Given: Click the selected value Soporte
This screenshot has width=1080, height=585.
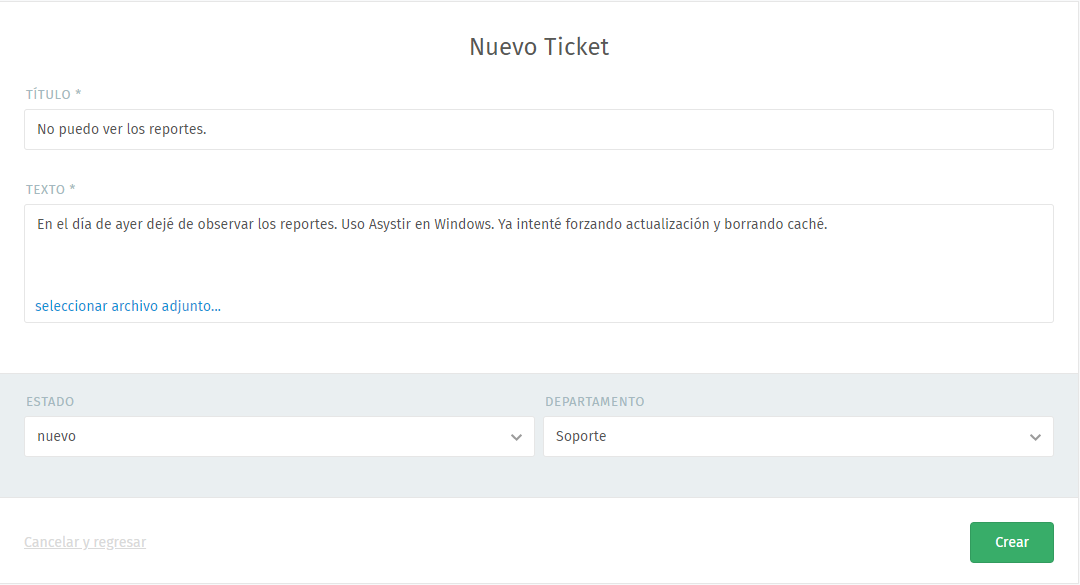Looking at the screenshot, I should coord(581,437).
